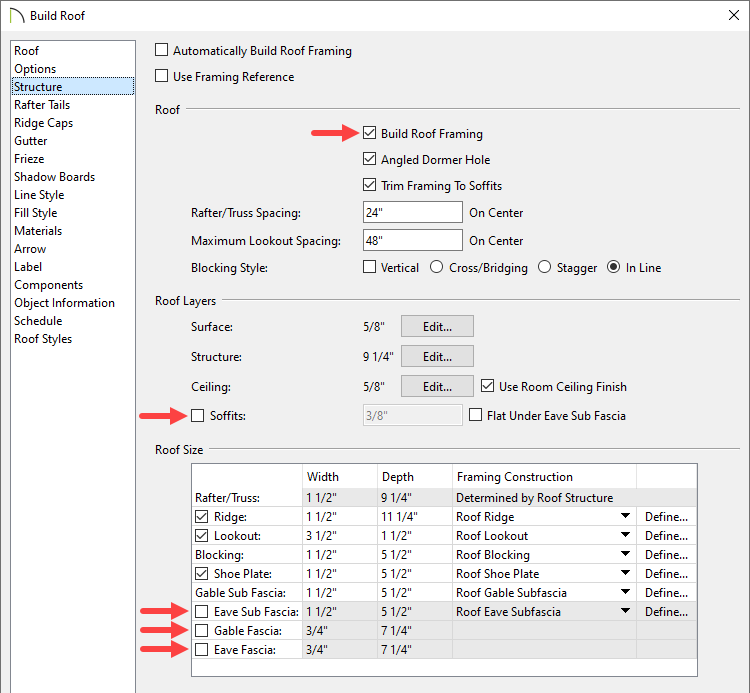Image resolution: width=750 pixels, height=693 pixels.
Task: Open Object Information panel
Action: [72, 303]
